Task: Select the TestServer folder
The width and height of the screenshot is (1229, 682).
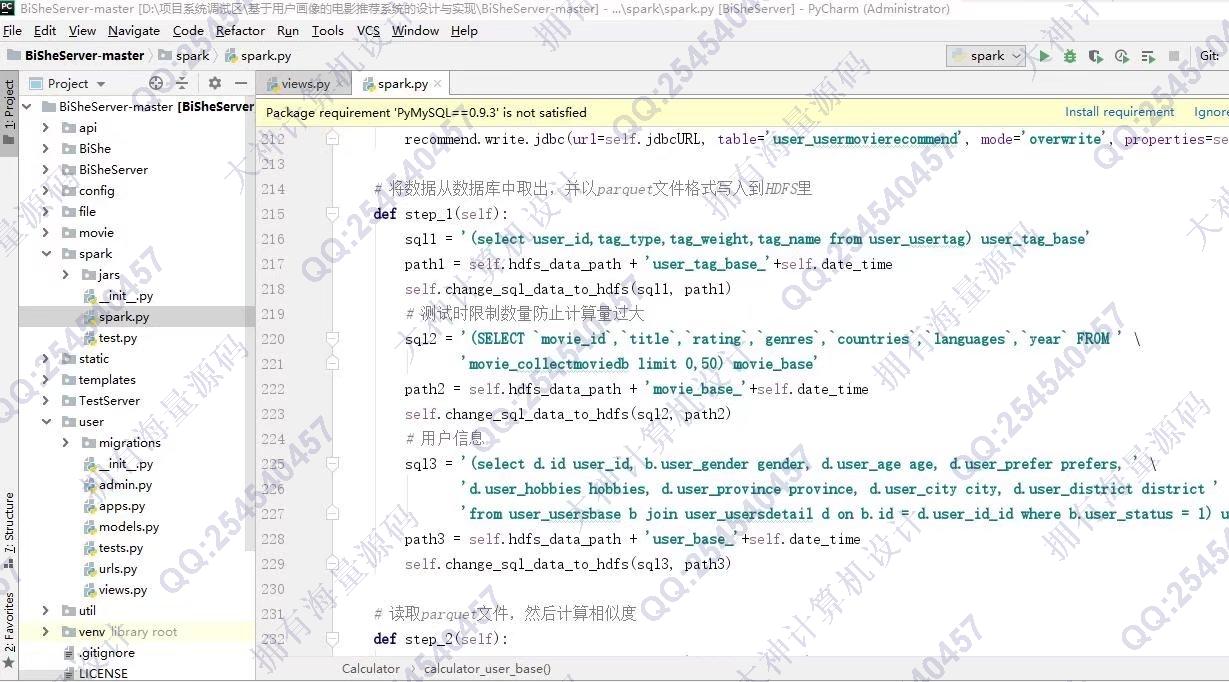Action: pyautogui.click(x=109, y=401)
